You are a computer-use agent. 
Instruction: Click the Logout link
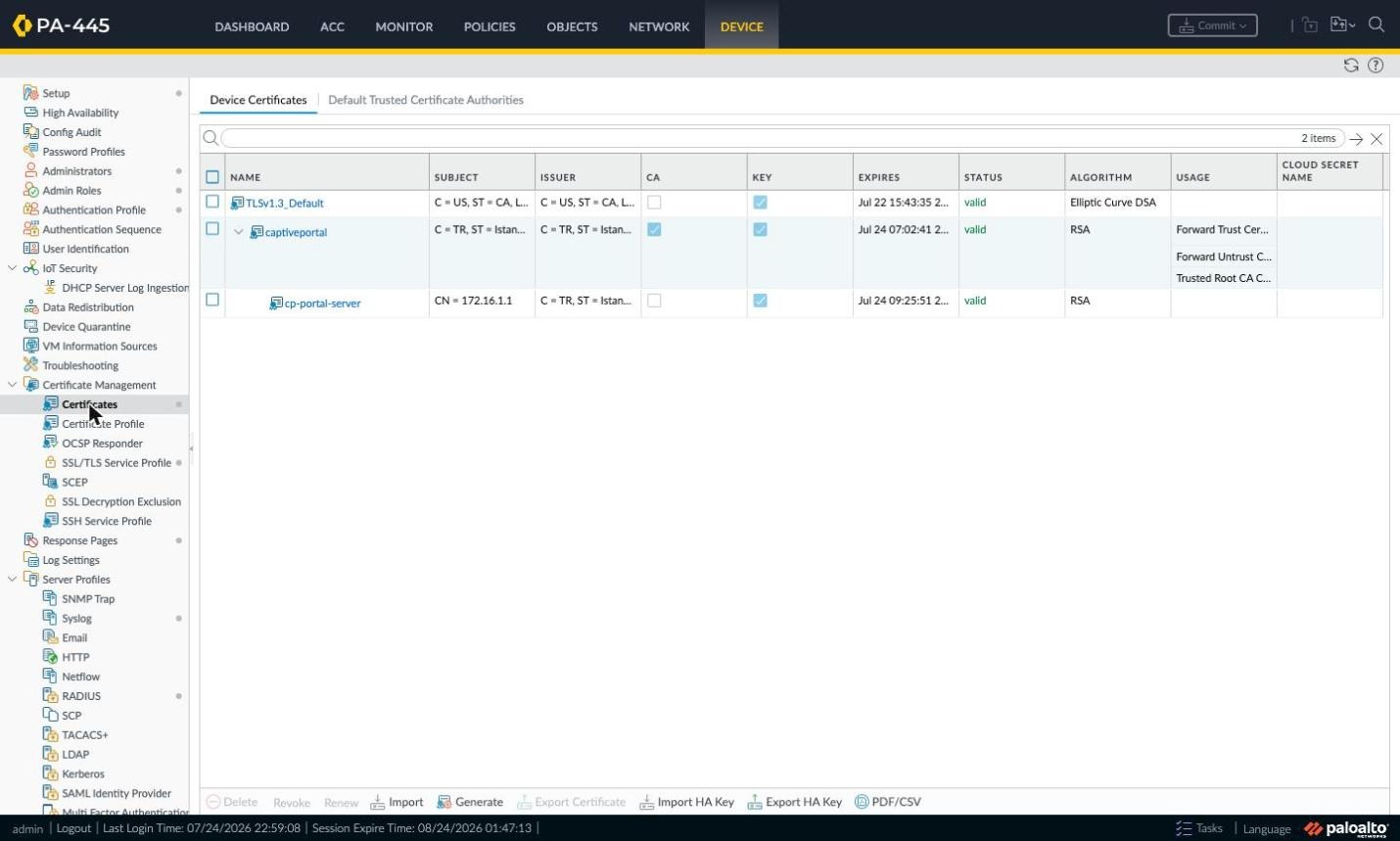pos(73,828)
